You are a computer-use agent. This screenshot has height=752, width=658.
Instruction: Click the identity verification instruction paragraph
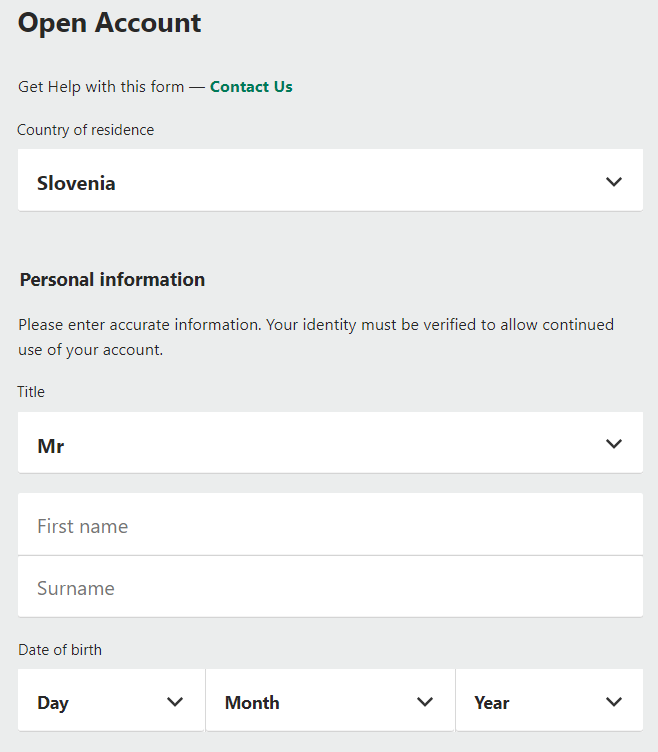[x=316, y=337]
